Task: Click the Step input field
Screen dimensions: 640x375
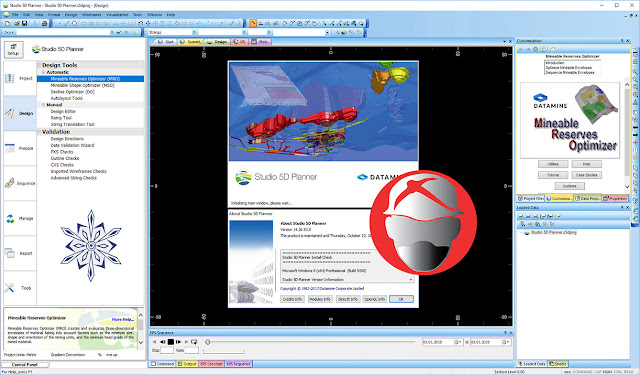Action: [x=167, y=351]
